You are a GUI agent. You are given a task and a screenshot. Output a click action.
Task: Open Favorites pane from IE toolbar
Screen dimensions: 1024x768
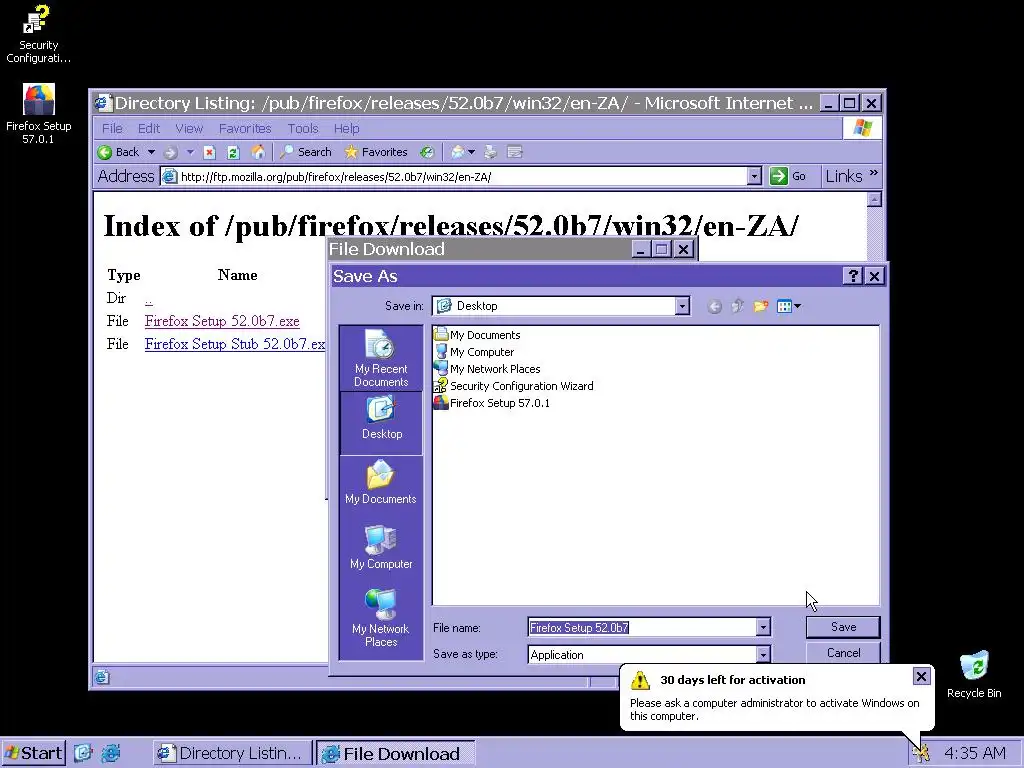click(376, 152)
